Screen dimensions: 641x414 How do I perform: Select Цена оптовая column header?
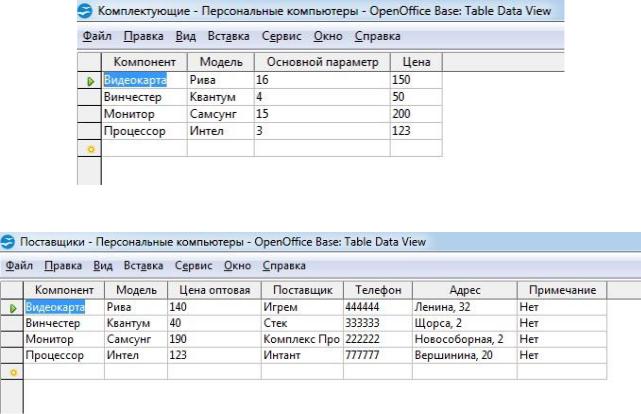pyautogui.click(x=214, y=290)
